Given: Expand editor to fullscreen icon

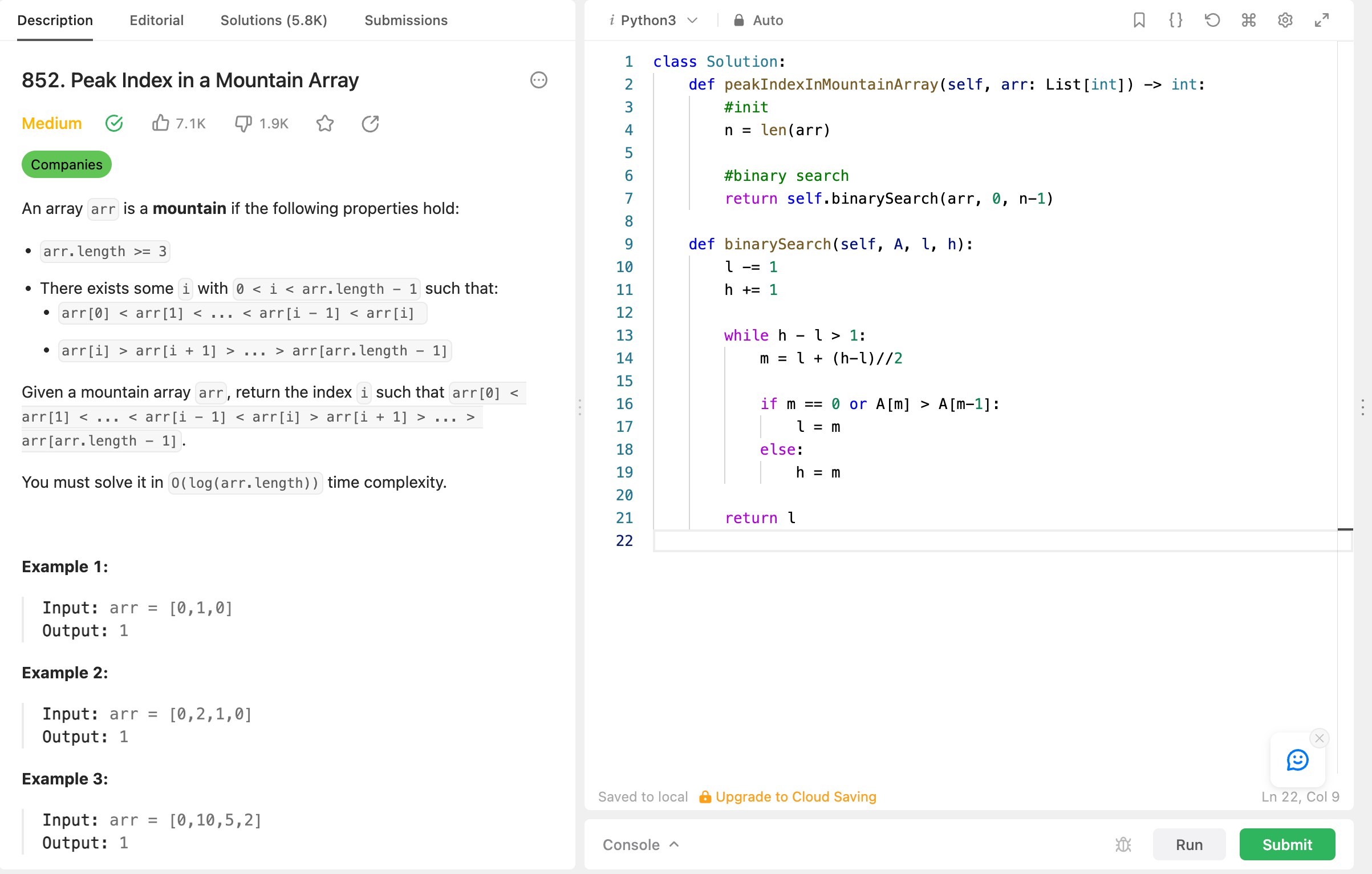Looking at the screenshot, I should pyautogui.click(x=1321, y=21).
